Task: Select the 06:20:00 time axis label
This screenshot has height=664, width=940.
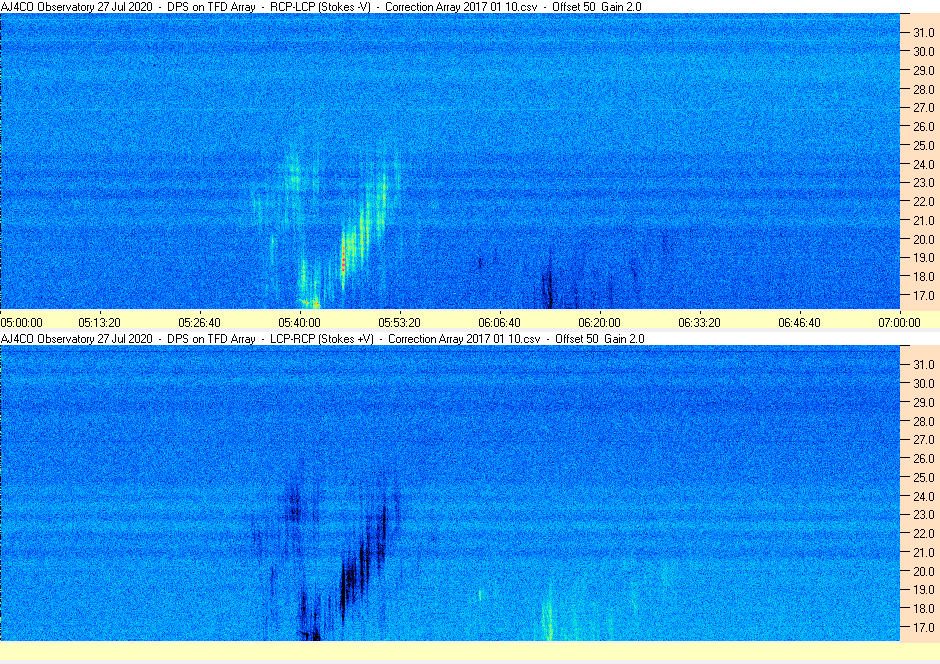Action: click(x=599, y=322)
